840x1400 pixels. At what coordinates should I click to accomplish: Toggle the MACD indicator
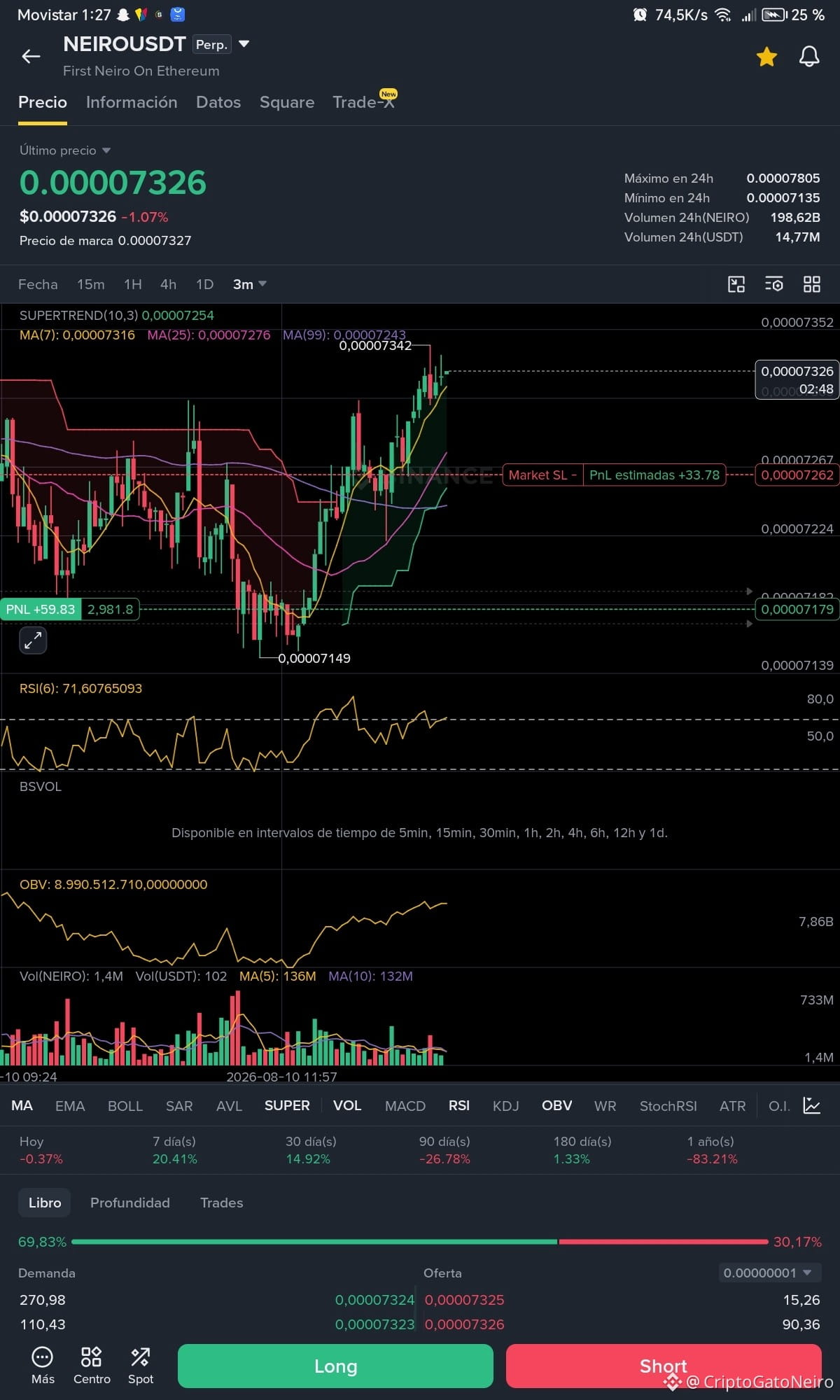tap(405, 1105)
